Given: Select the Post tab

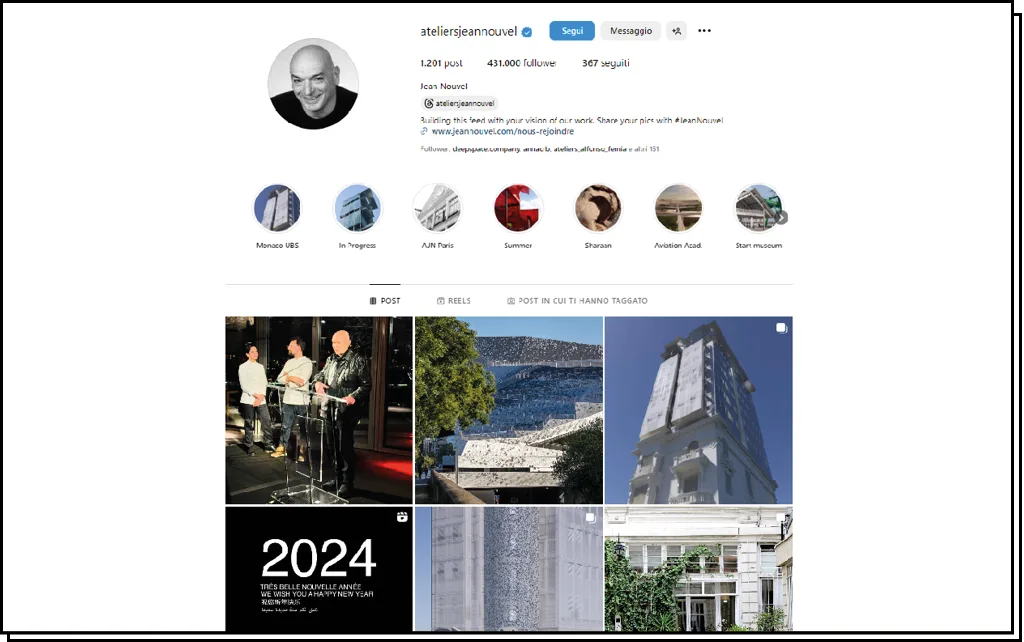Looking at the screenshot, I should coord(385,300).
